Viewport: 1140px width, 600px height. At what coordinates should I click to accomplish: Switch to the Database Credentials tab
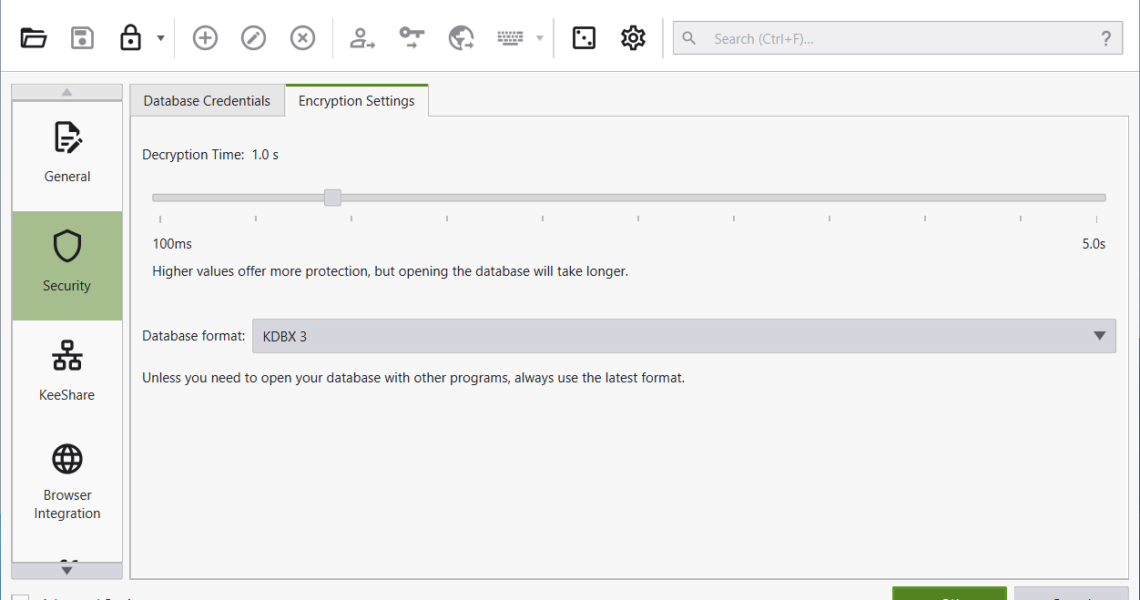point(207,101)
